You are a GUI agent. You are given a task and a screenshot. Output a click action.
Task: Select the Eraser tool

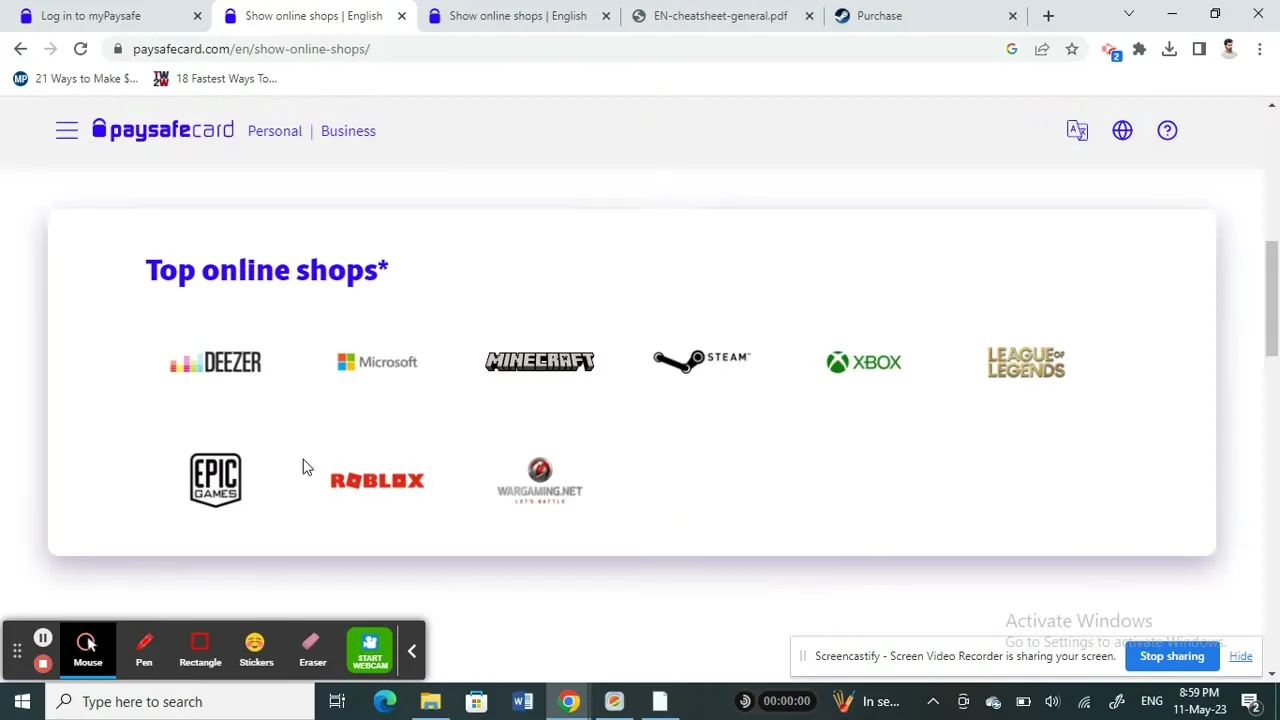pos(312,650)
